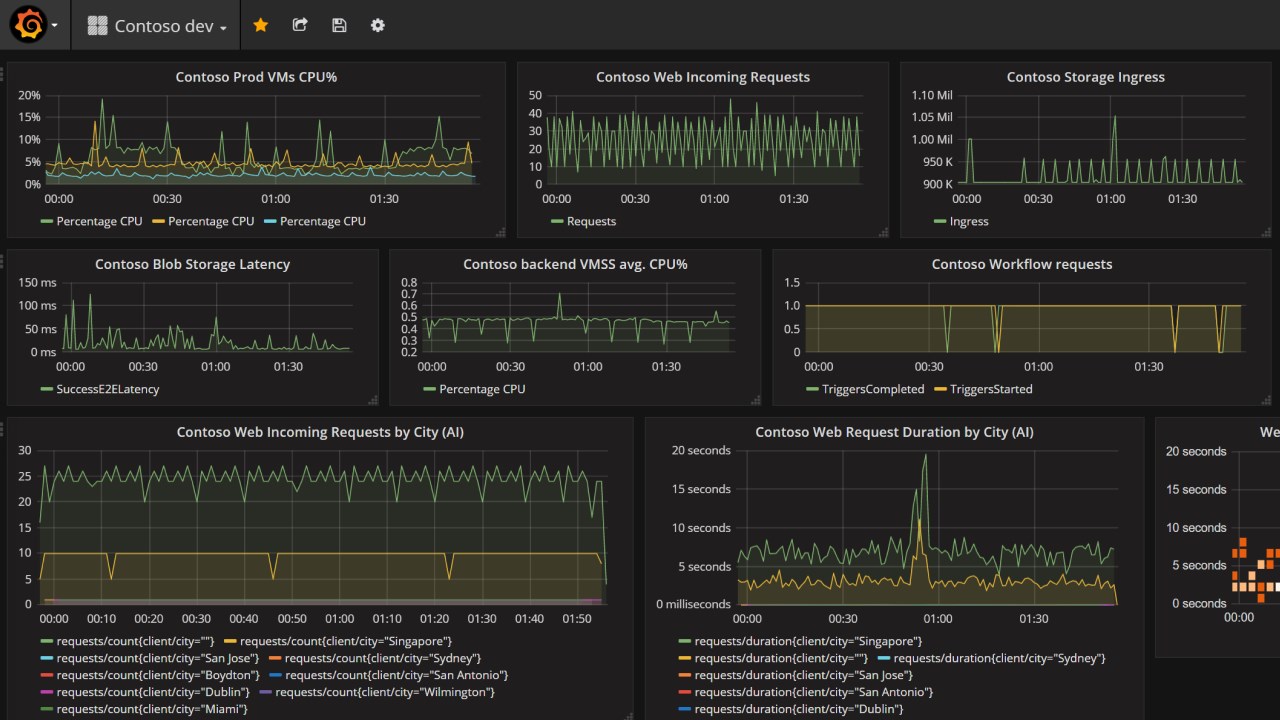This screenshot has width=1280, height=720.
Task: Open the share dashboard icon
Action: click(x=300, y=25)
